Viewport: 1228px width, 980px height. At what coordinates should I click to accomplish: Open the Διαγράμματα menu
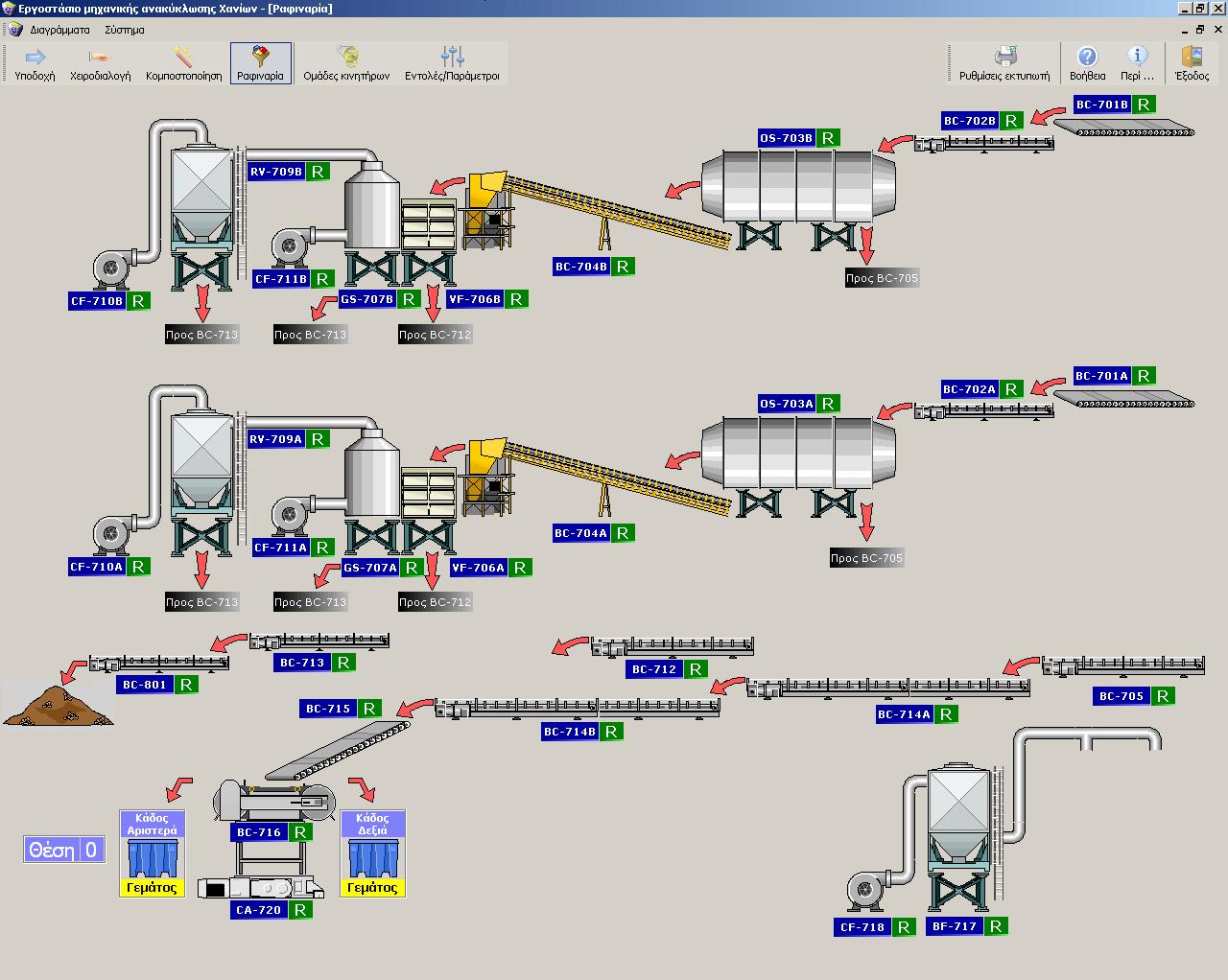point(59,30)
